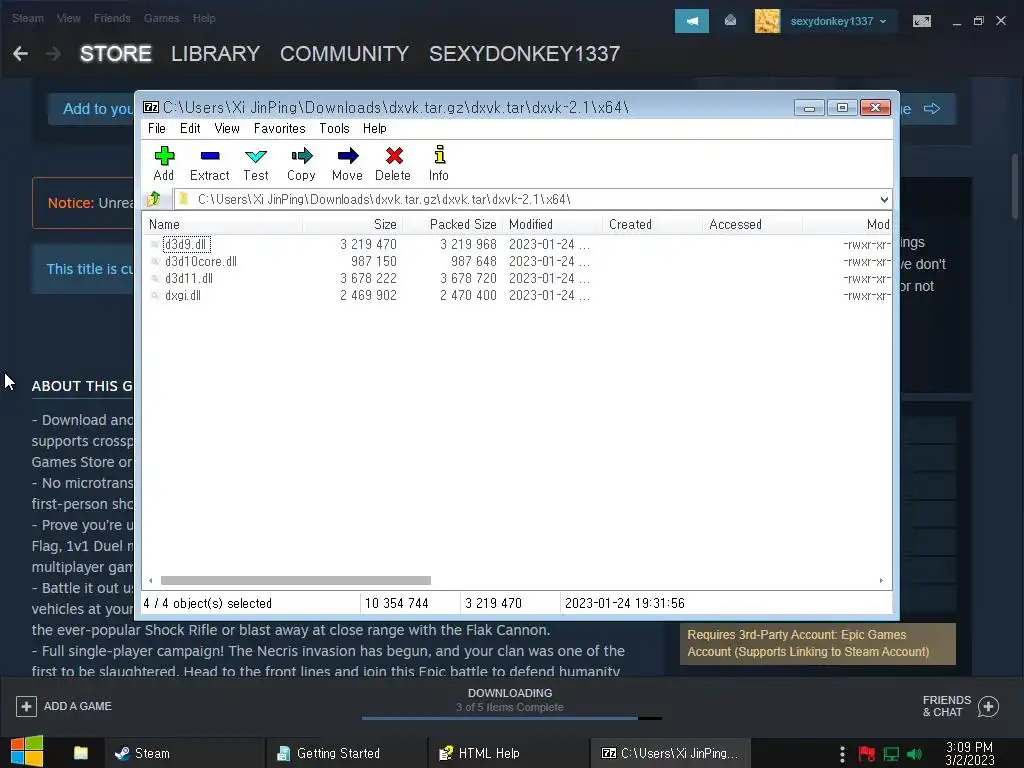This screenshot has height=768, width=1024.
Task: Open the Info toolbar icon
Action: pyautogui.click(x=440, y=155)
